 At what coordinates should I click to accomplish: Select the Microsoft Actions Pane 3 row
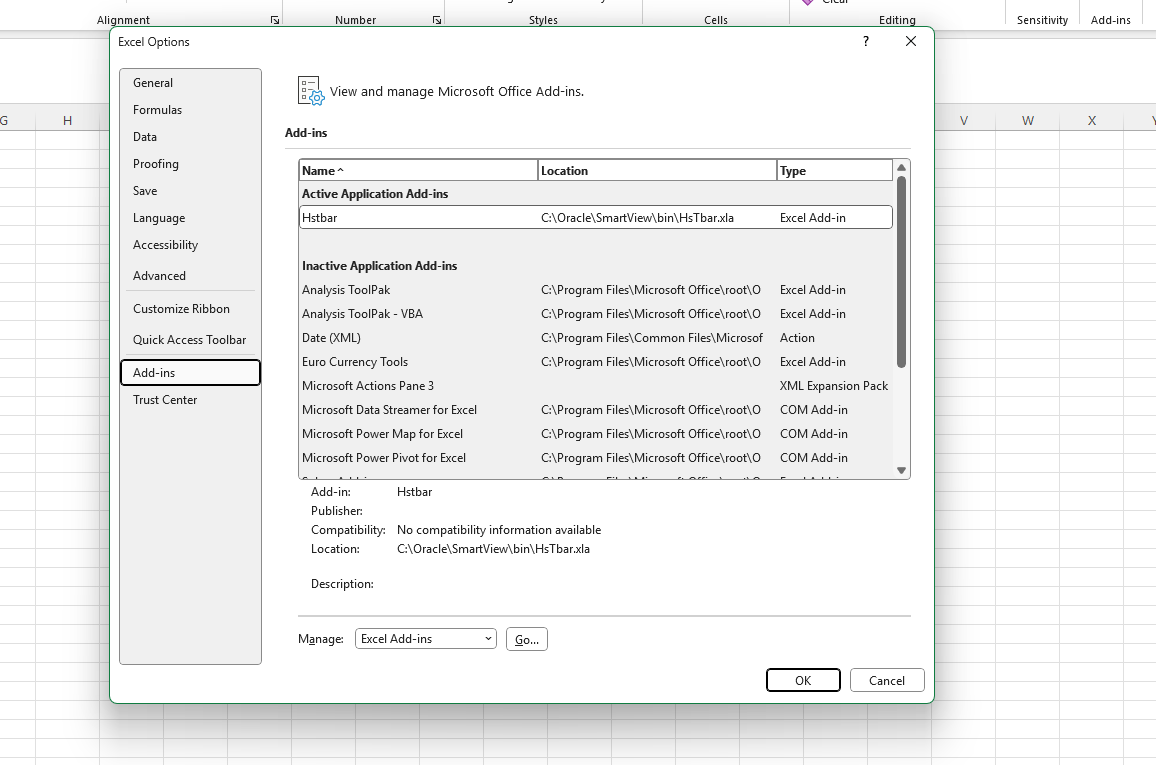pyautogui.click(x=596, y=385)
